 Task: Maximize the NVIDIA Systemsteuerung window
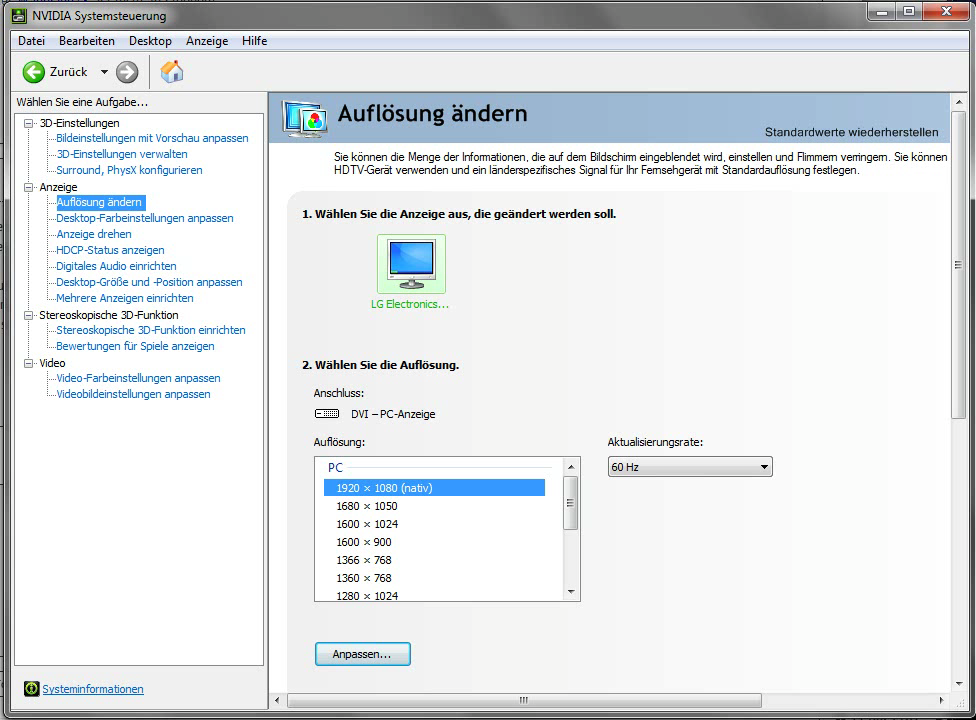click(909, 12)
